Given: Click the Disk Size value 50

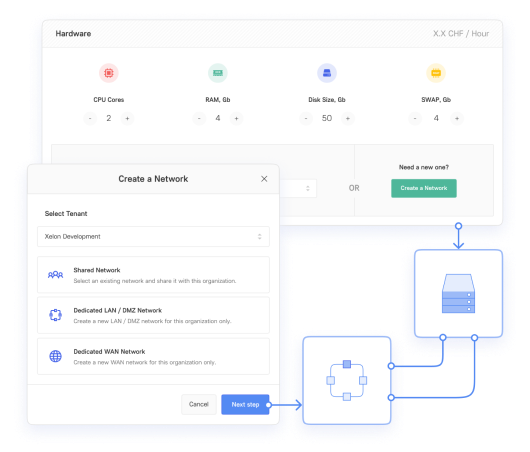Looking at the screenshot, I should click(327, 118).
